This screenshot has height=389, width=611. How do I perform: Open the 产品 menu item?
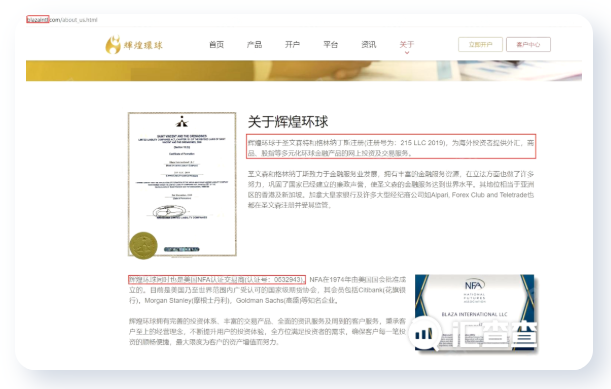[254, 44]
